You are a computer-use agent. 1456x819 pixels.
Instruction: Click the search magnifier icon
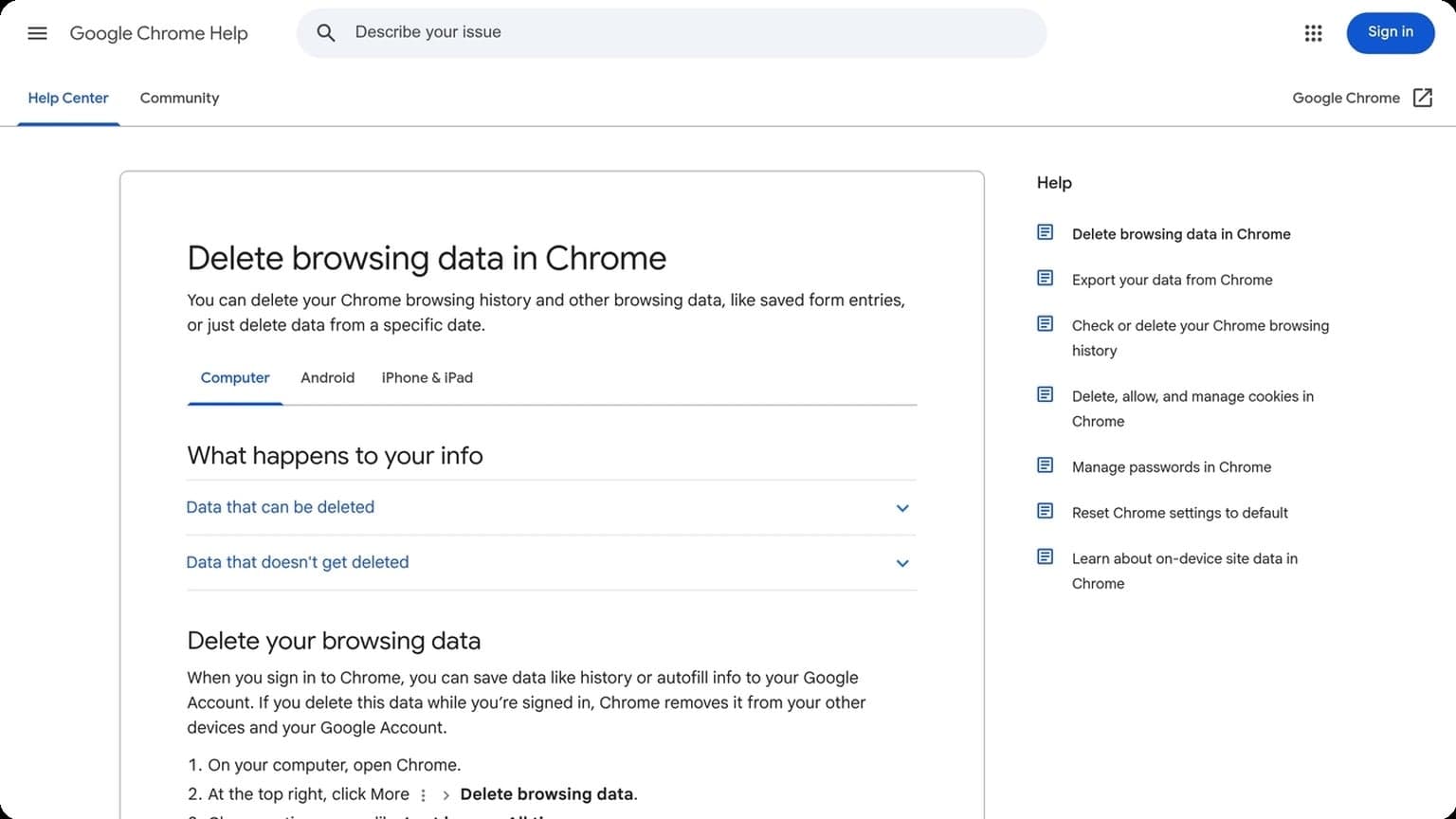326,33
